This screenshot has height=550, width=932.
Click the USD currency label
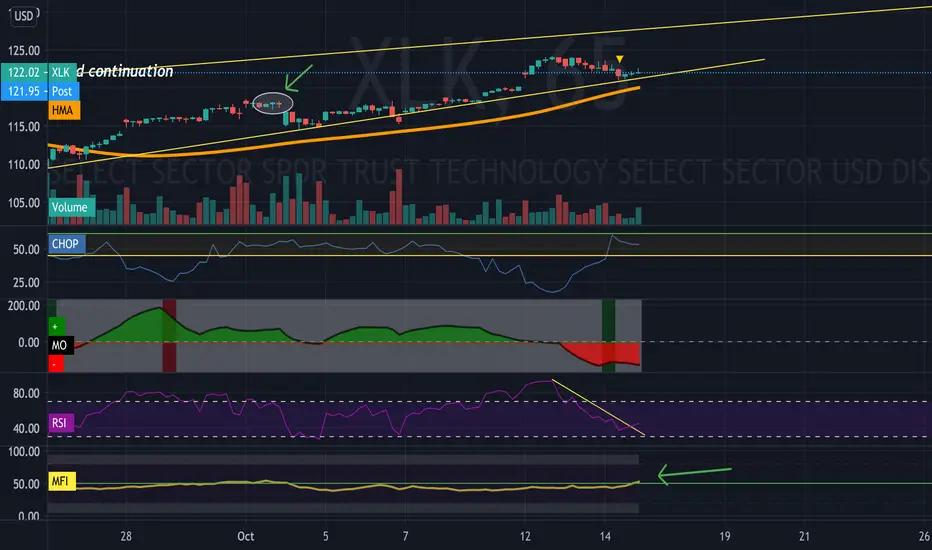coord(23,16)
